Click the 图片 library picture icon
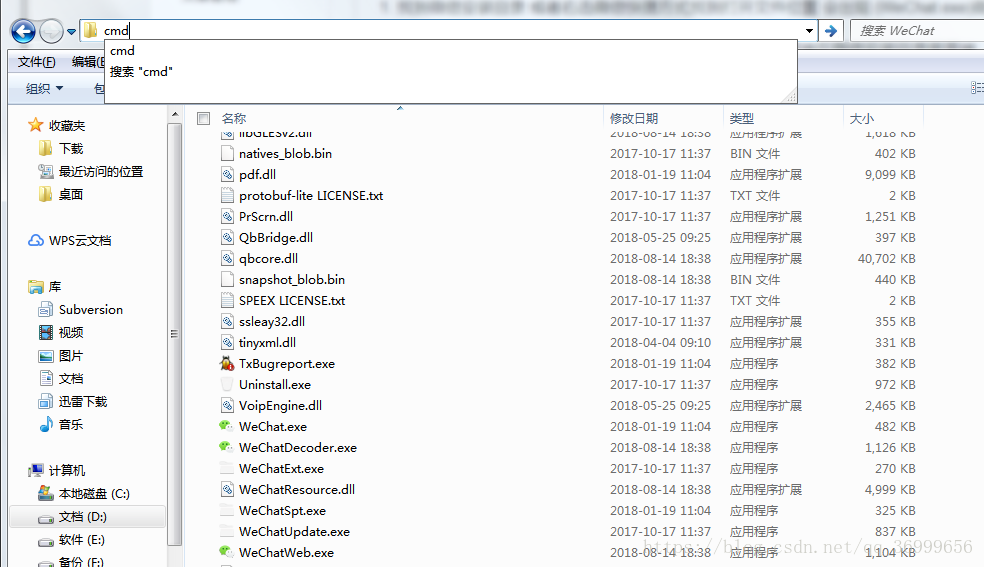 [x=46, y=356]
